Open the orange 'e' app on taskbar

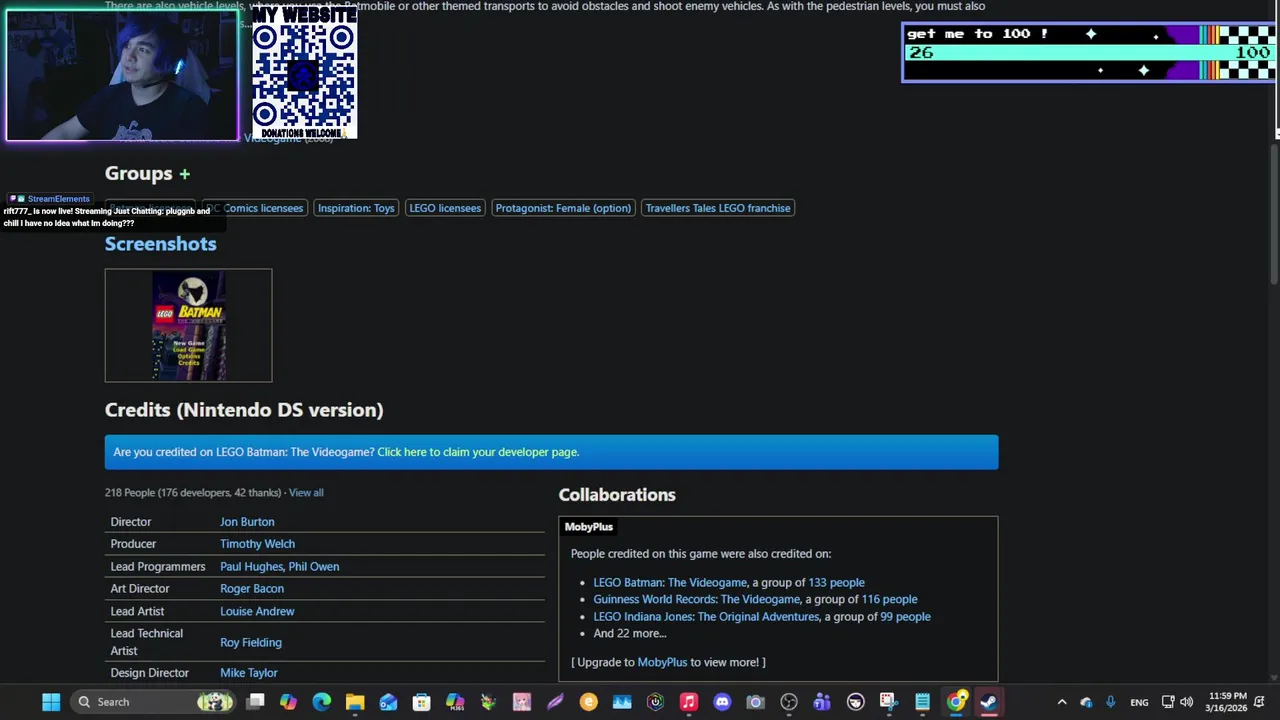pyautogui.click(x=588, y=702)
